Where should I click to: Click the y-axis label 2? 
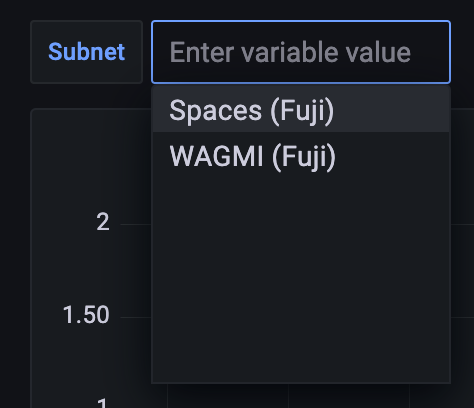[103, 222]
